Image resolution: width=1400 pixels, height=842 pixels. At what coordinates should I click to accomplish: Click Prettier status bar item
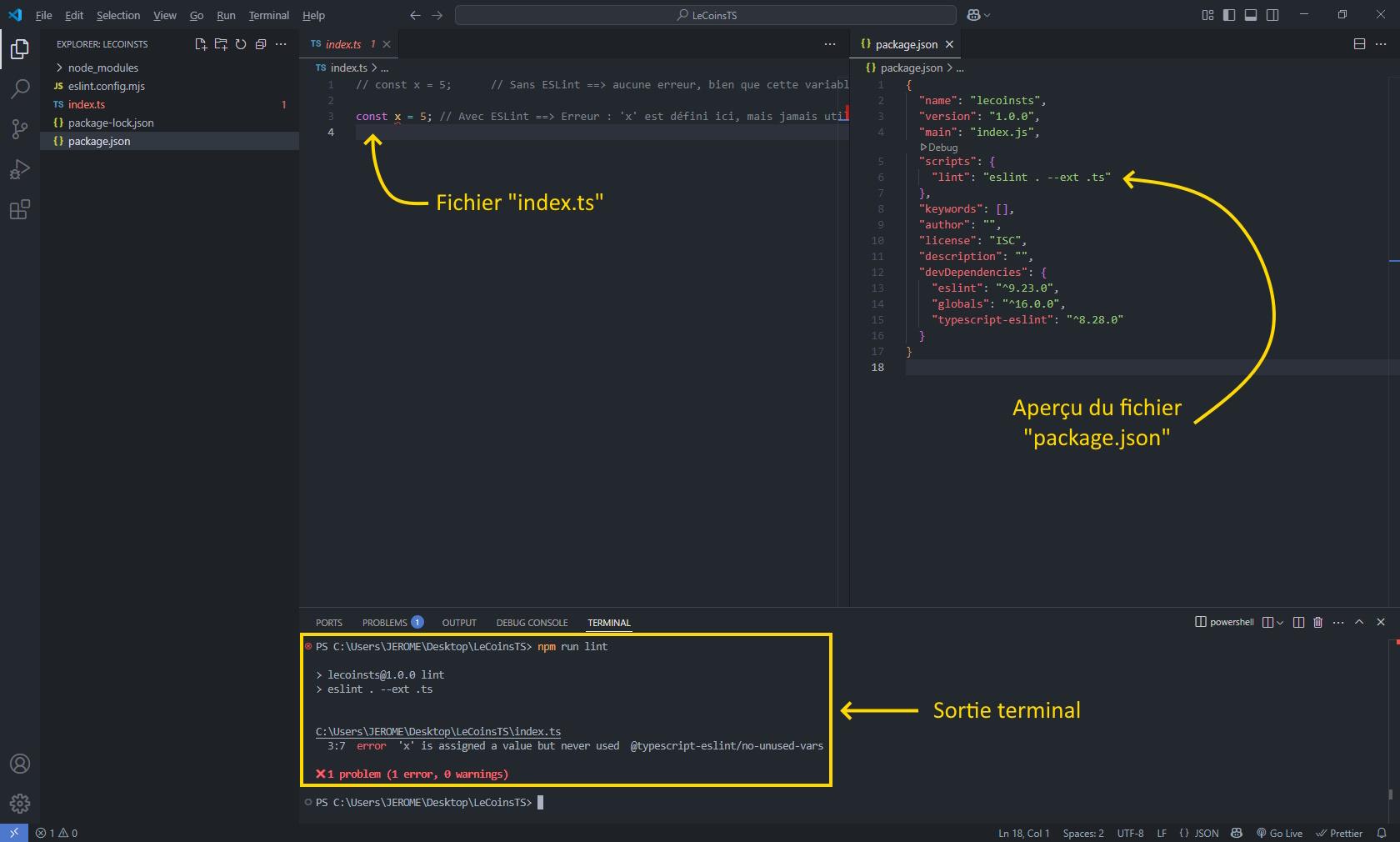1339,833
